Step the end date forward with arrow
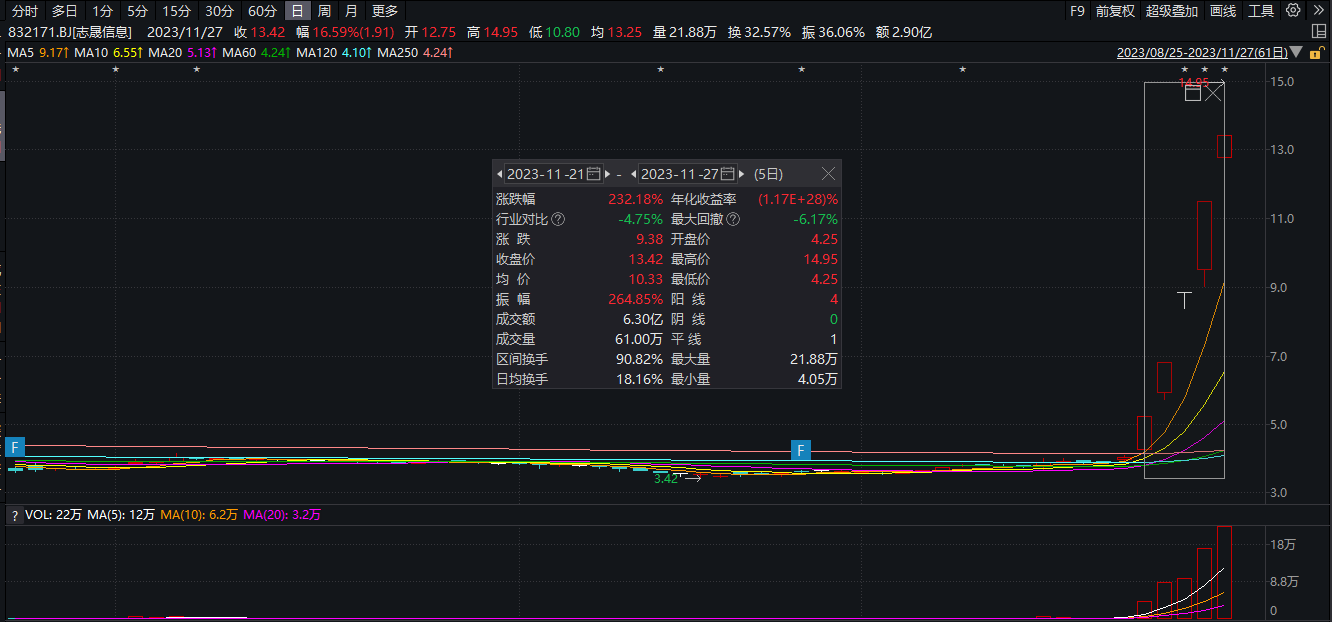The height and width of the screenshot is (622, 1332). pos(742,174)
